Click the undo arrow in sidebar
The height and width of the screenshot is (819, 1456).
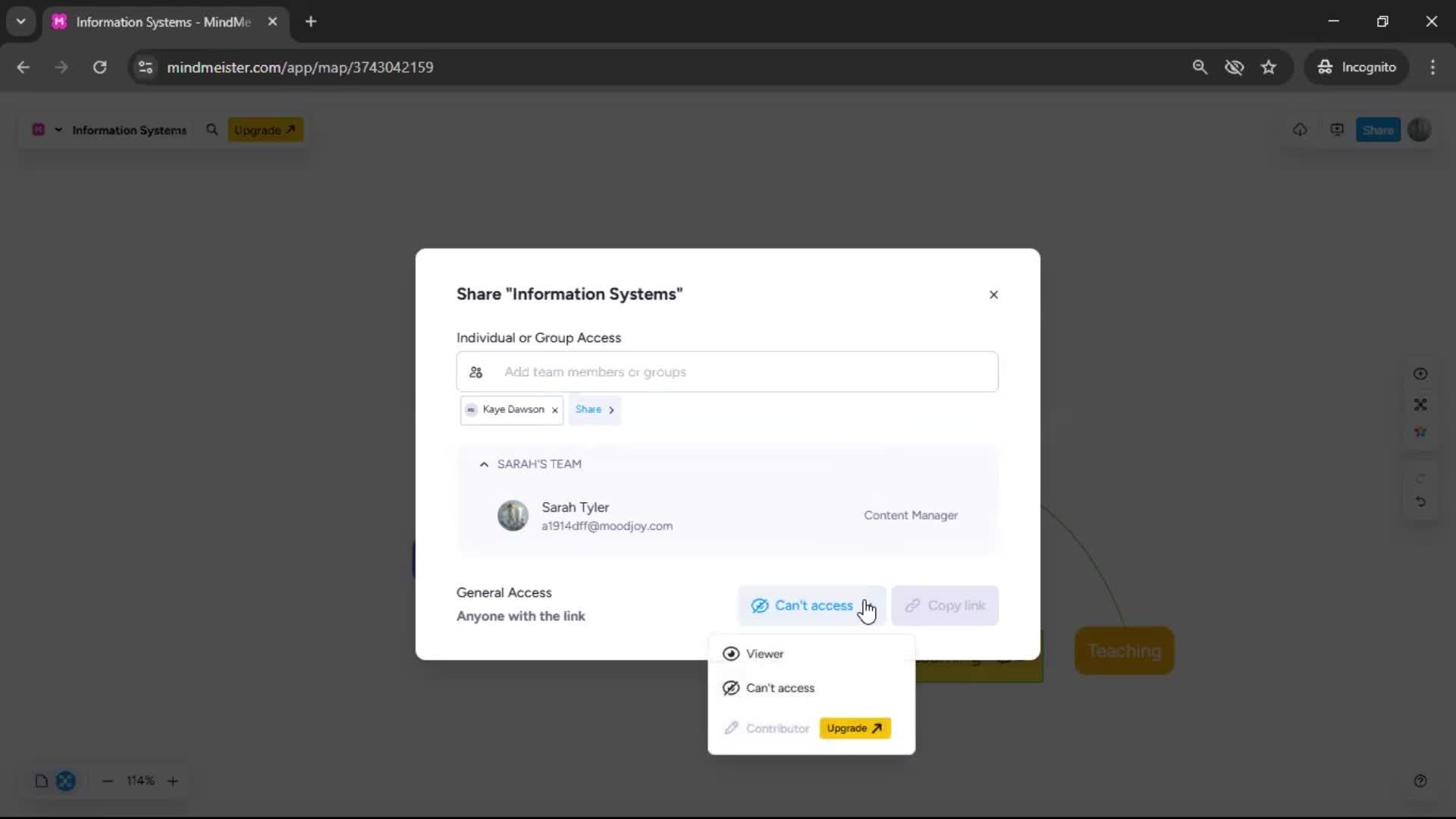click(1420, 502)
